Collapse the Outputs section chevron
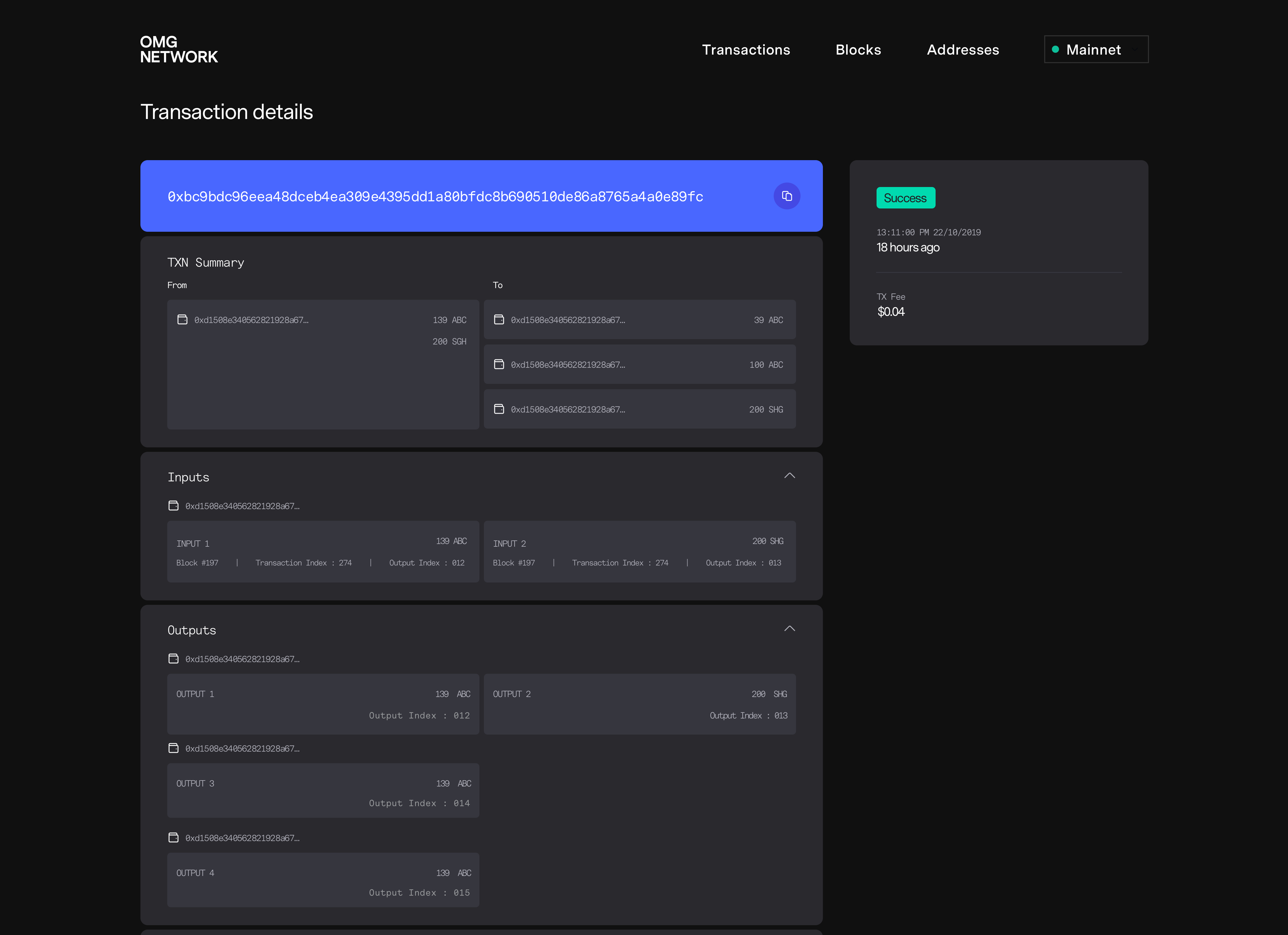Viewport: 1288px width, 935px height. (x=789, y=628)
